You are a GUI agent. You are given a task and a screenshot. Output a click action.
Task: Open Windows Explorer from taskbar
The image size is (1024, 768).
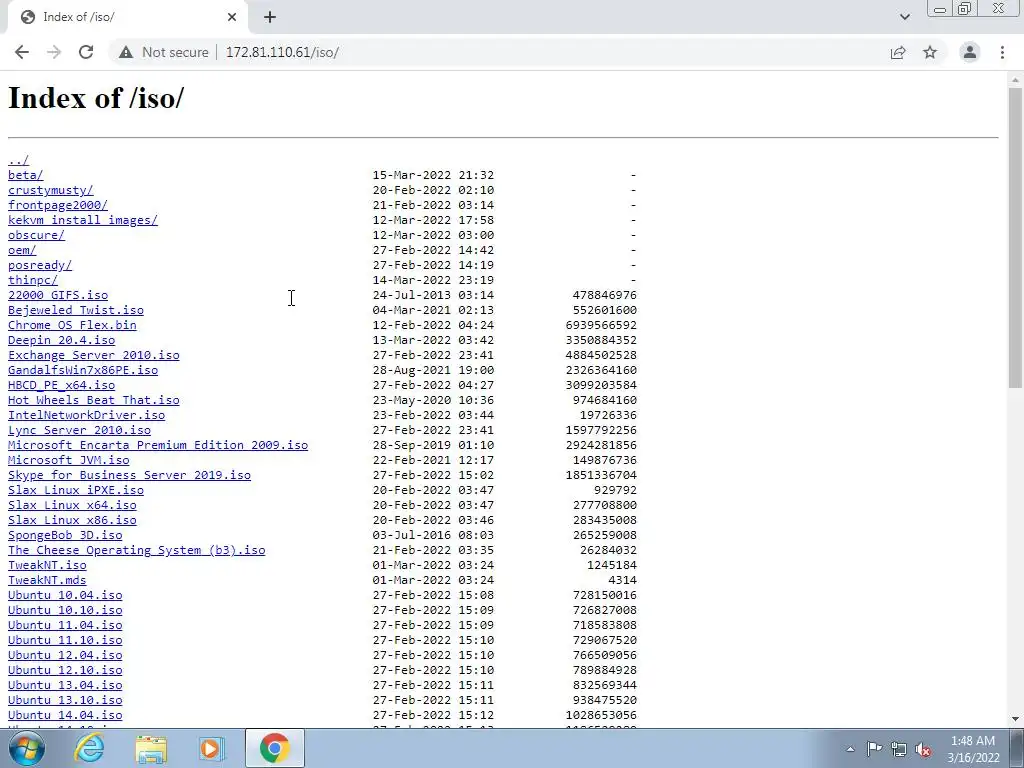151,748
